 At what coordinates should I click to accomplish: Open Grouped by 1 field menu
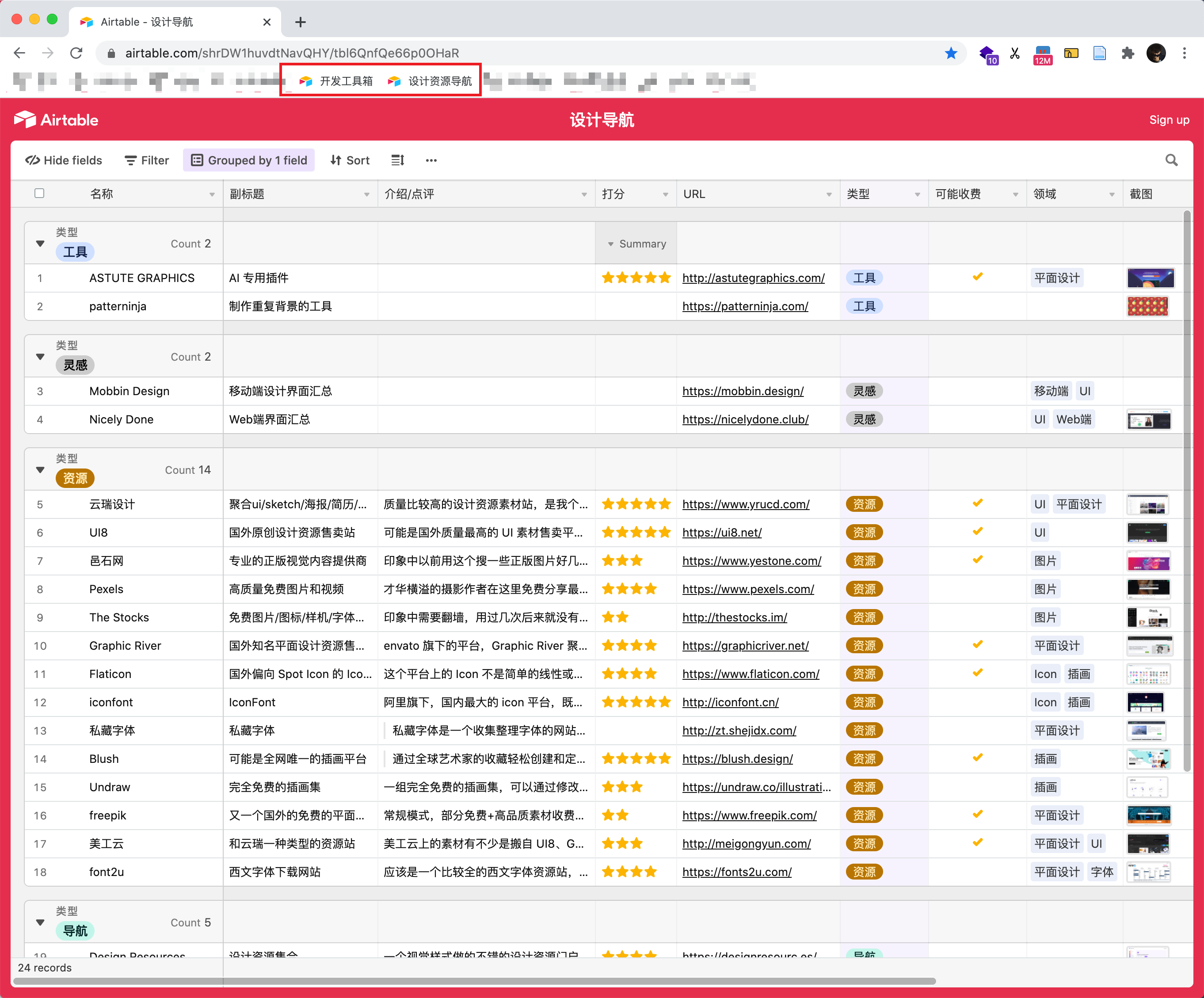click(249, 160)
